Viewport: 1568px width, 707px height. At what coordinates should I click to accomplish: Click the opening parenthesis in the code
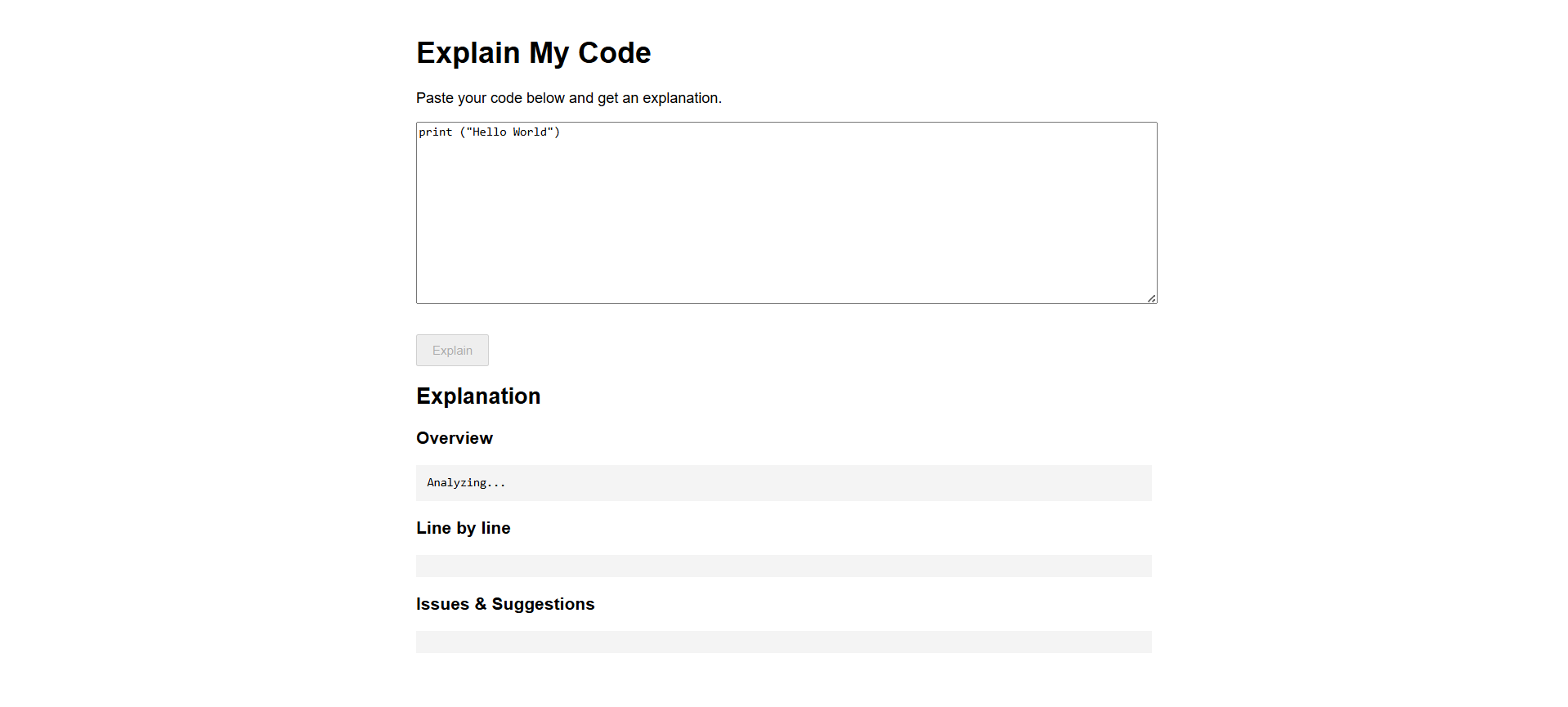point(463,132)
